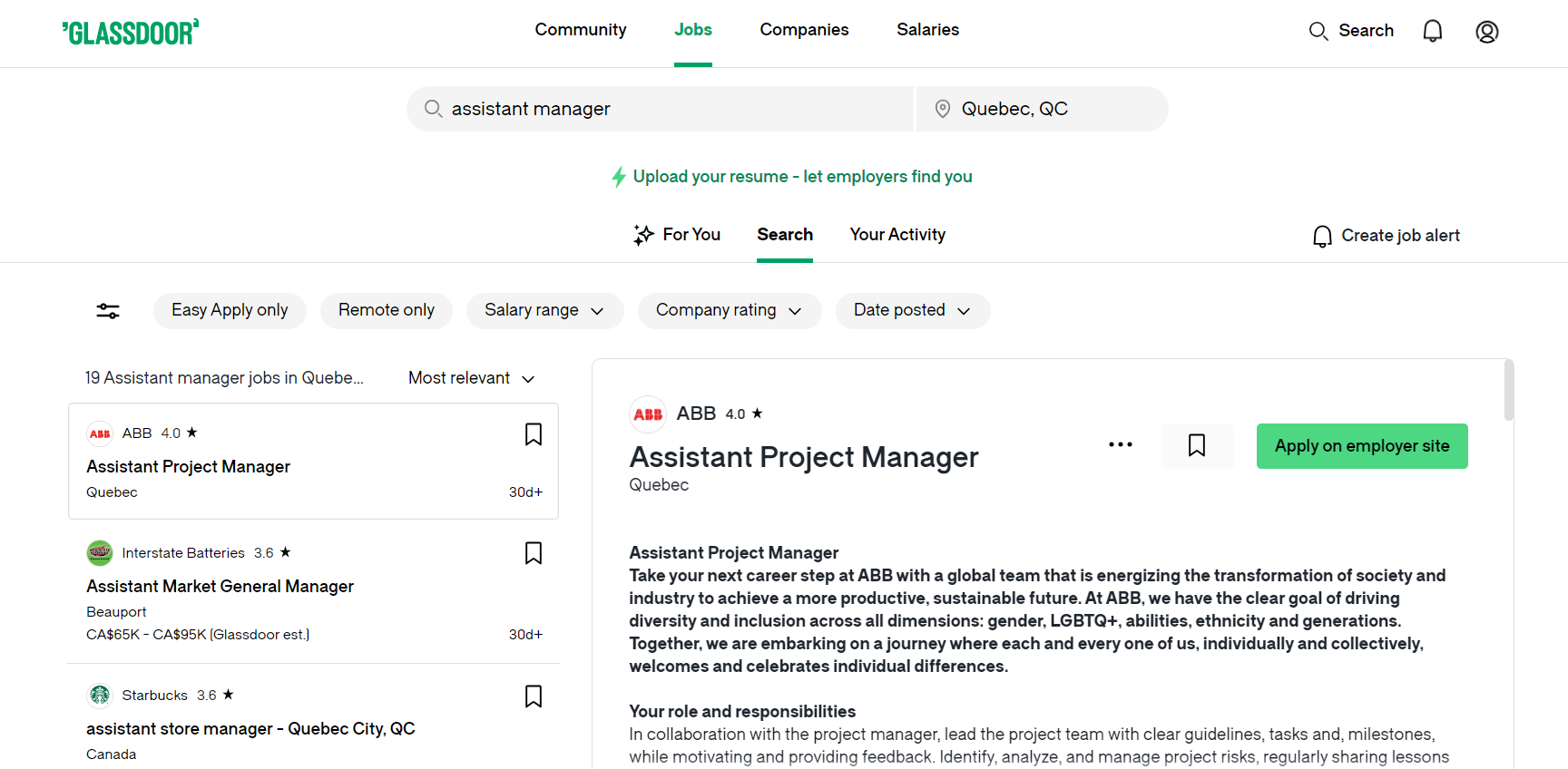The image size is (1568, 769).
Task: Click the Starbucks company name
Action: coord(154,696)
